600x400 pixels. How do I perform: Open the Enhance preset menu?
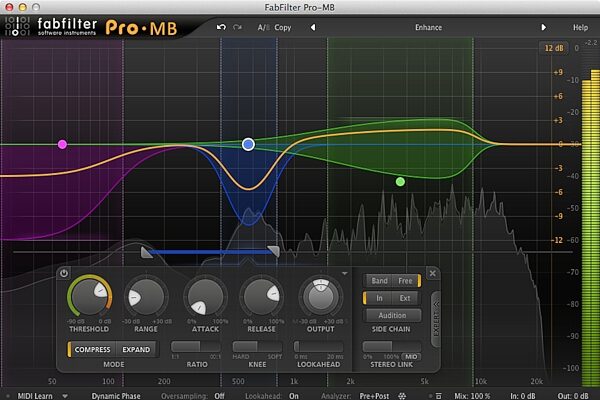(x=428, y=28)
